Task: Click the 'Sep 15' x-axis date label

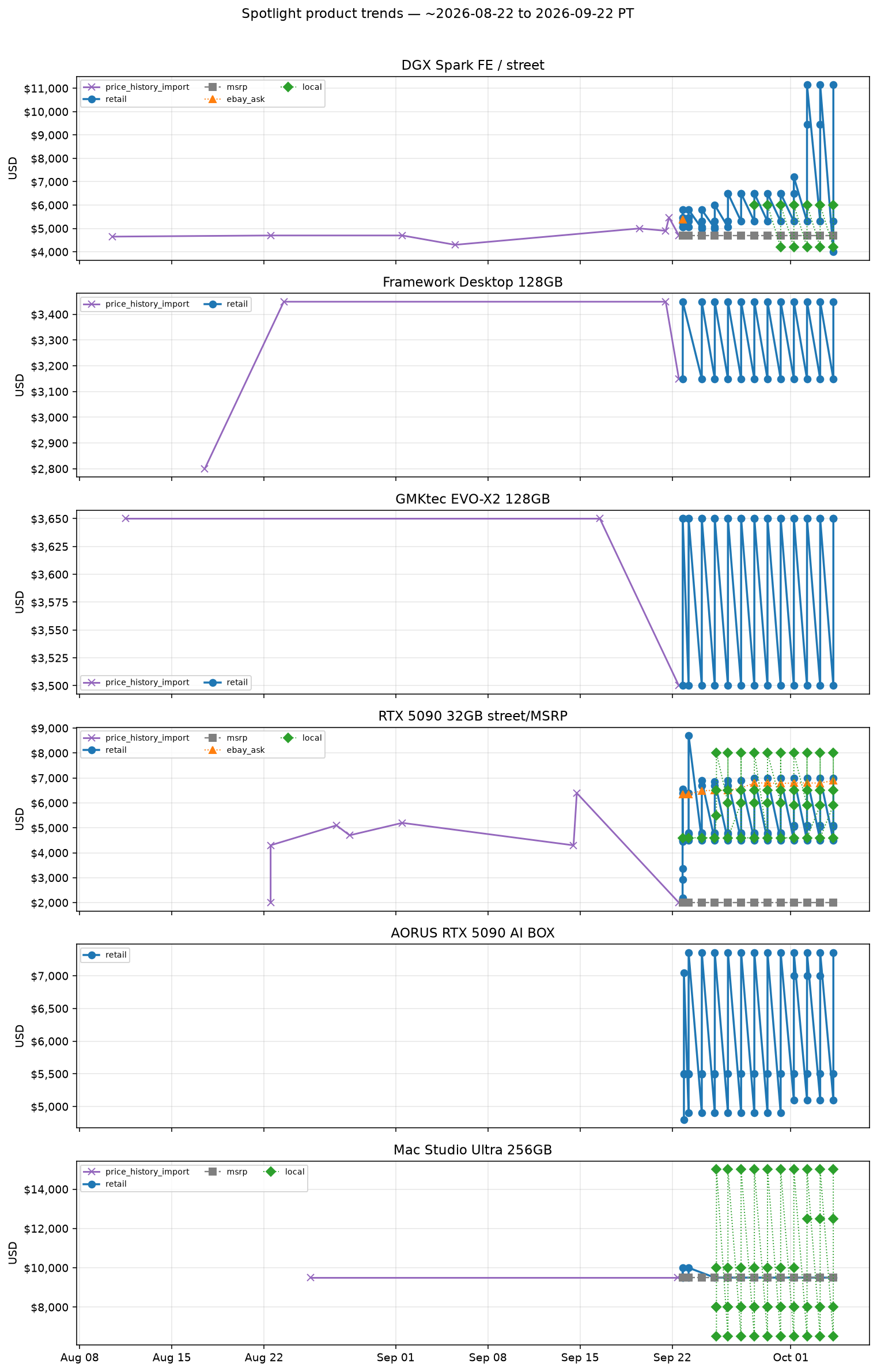Action: (x=580, y=1358)
